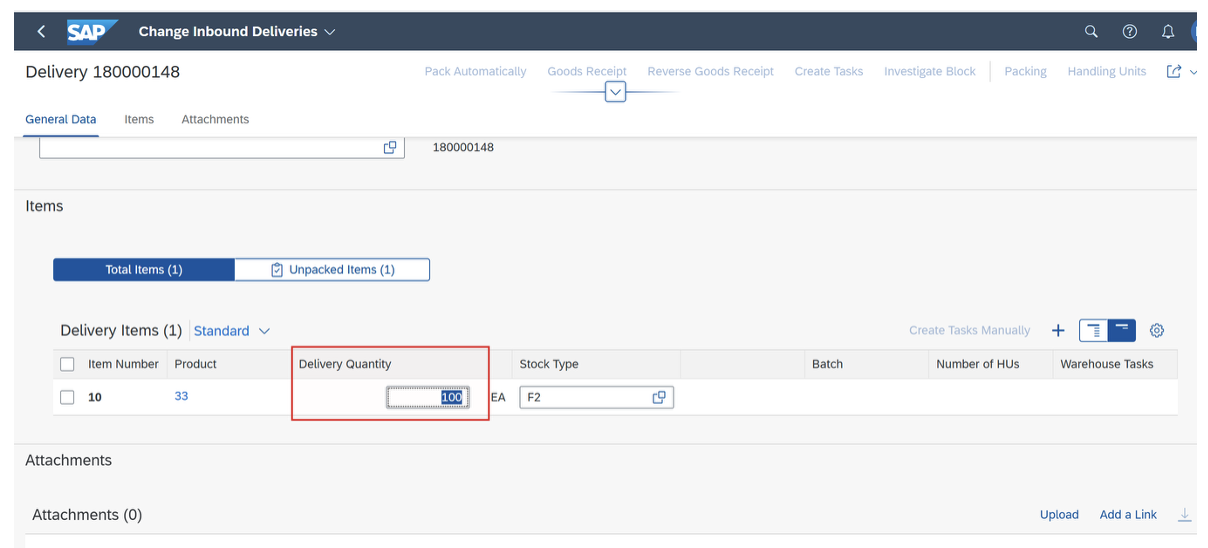Click the Delivery Quantity field
1208x548 pixels.
pos(428,397)
